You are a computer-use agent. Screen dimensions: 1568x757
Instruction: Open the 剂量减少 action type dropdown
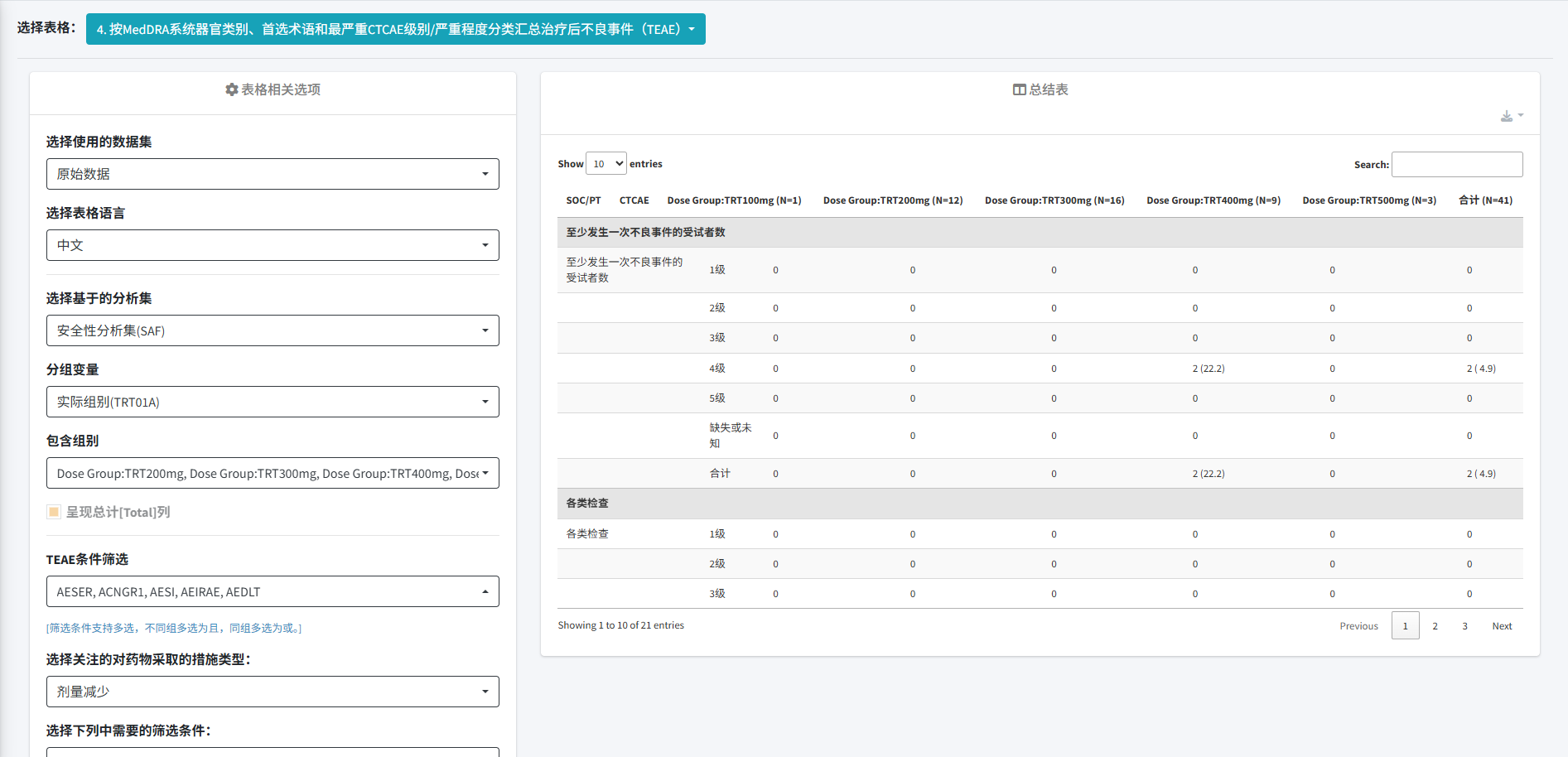click(x=273, y=692)
